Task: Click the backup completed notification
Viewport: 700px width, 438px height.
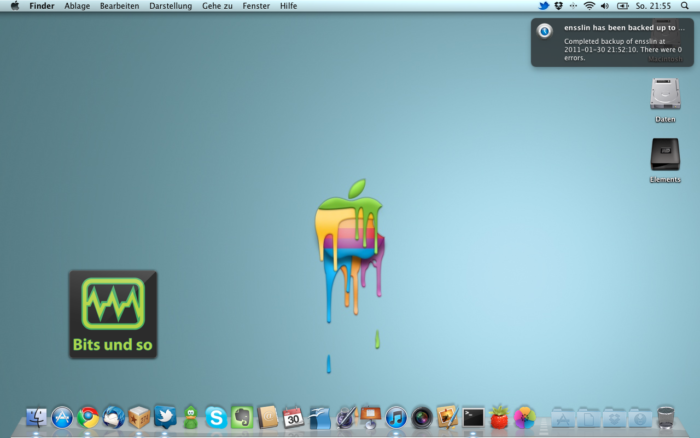Action: coord(614,42)
